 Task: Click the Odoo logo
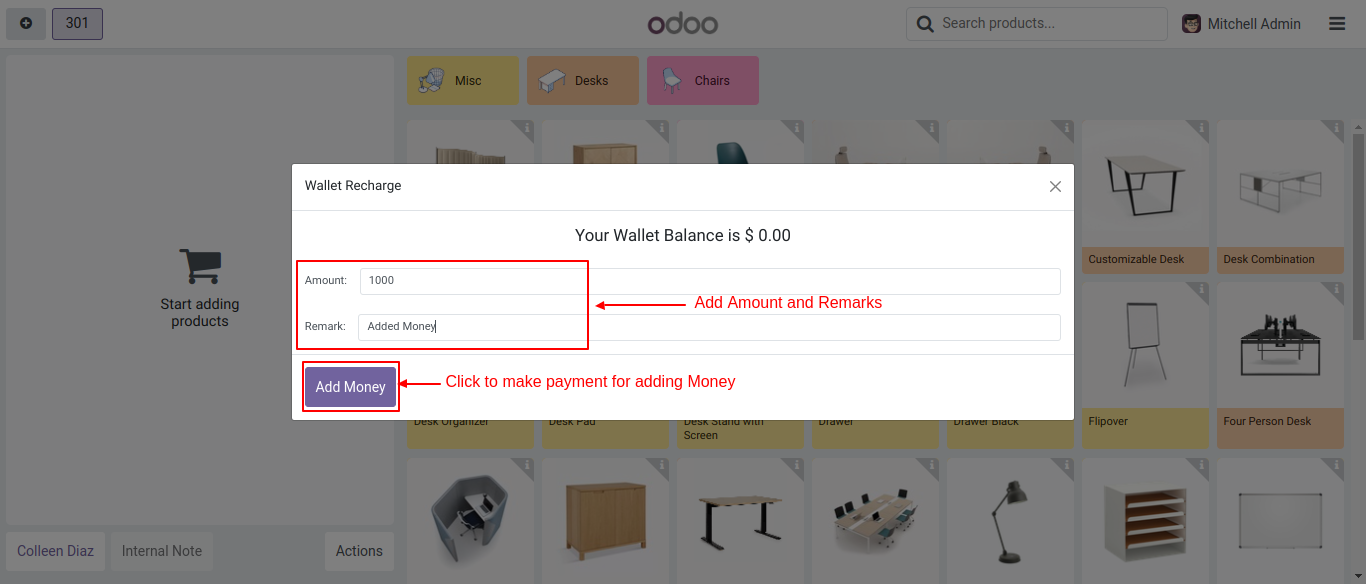point(682,24)
